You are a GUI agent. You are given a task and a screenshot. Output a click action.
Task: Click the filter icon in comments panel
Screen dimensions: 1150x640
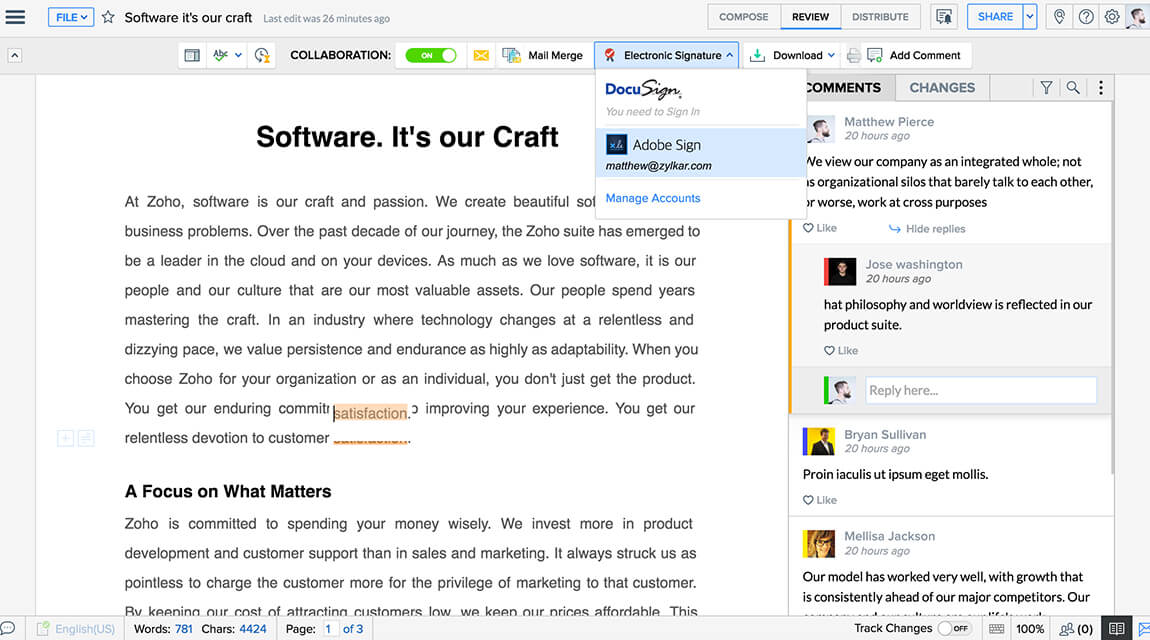tap(1046, 88)
